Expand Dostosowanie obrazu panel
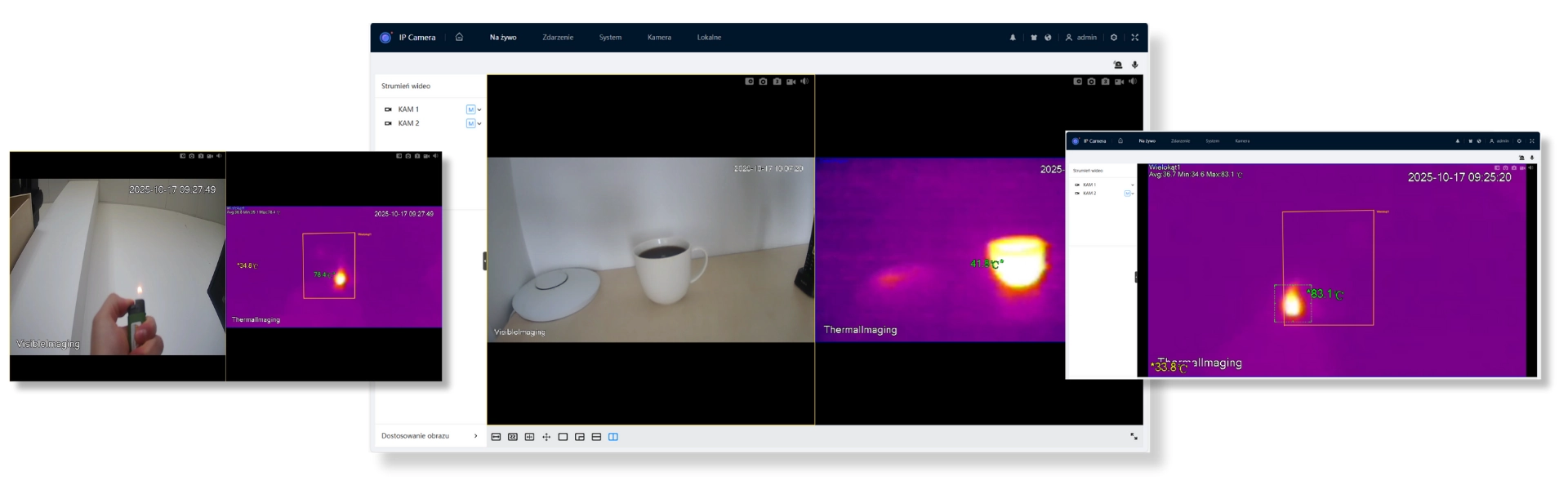 [475, 436]
